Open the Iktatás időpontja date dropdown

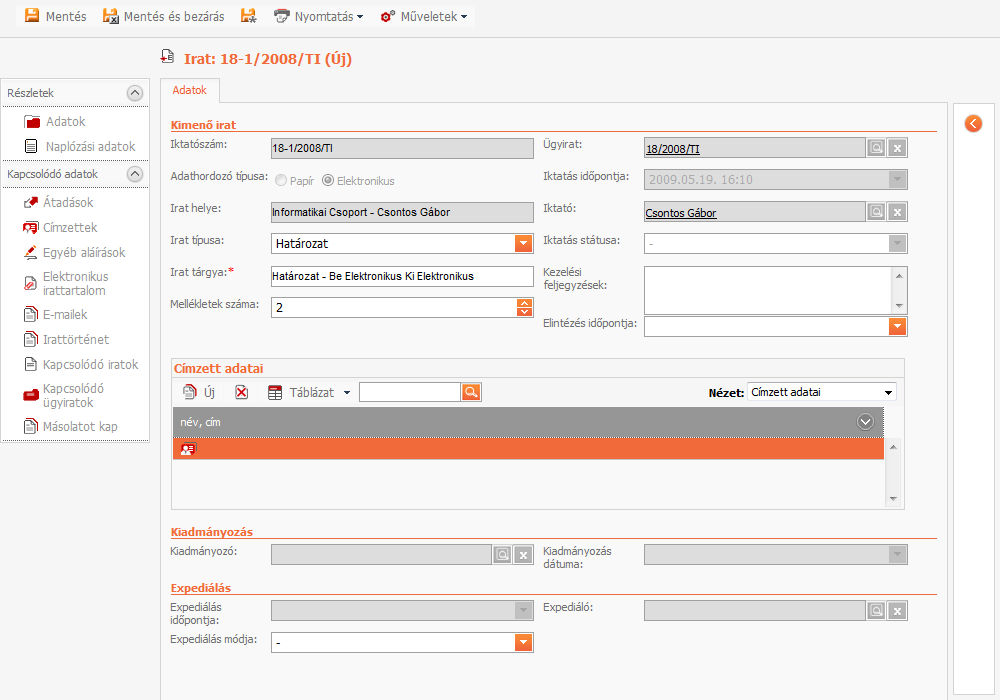[x=897, y=180]
